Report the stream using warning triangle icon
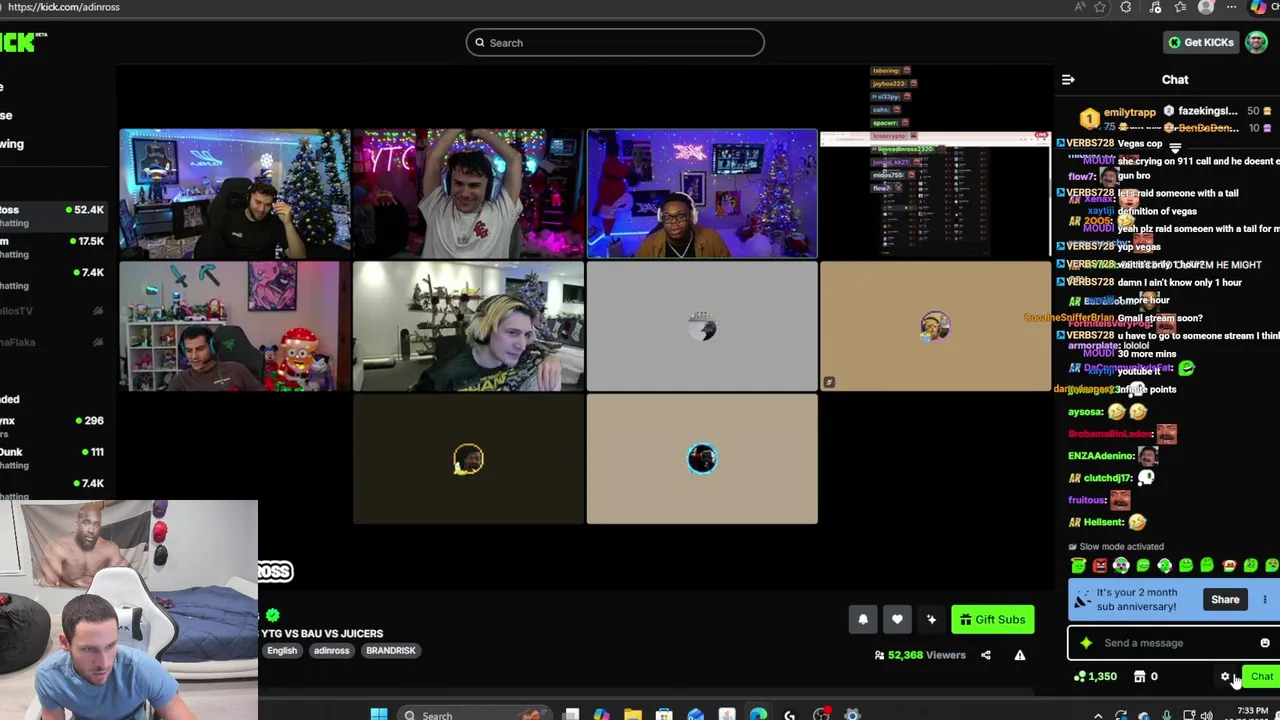The height and width of the screenshot is (720, 1280). coord(1020,655)
